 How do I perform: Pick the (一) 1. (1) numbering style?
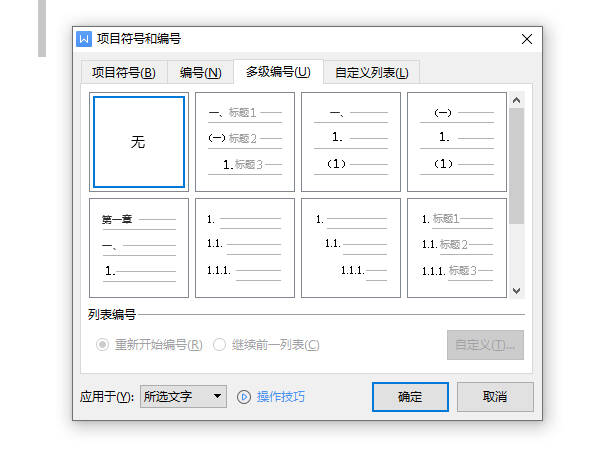[x=457, y=142]
